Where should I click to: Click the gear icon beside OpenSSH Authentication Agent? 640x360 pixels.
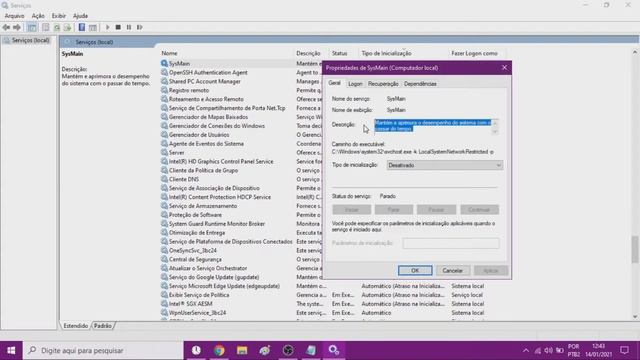tap(164, 73)
